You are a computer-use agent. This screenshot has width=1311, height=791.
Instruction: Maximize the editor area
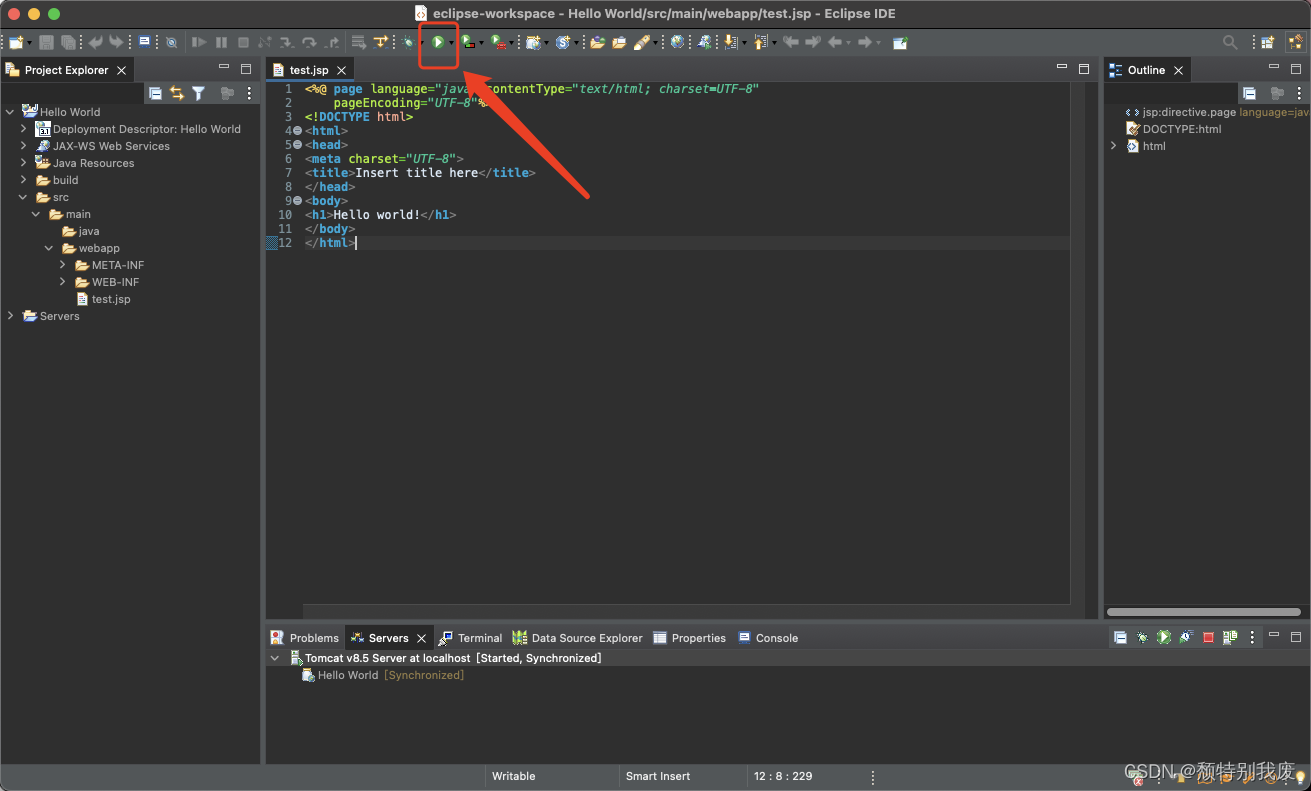(1084, 69)
